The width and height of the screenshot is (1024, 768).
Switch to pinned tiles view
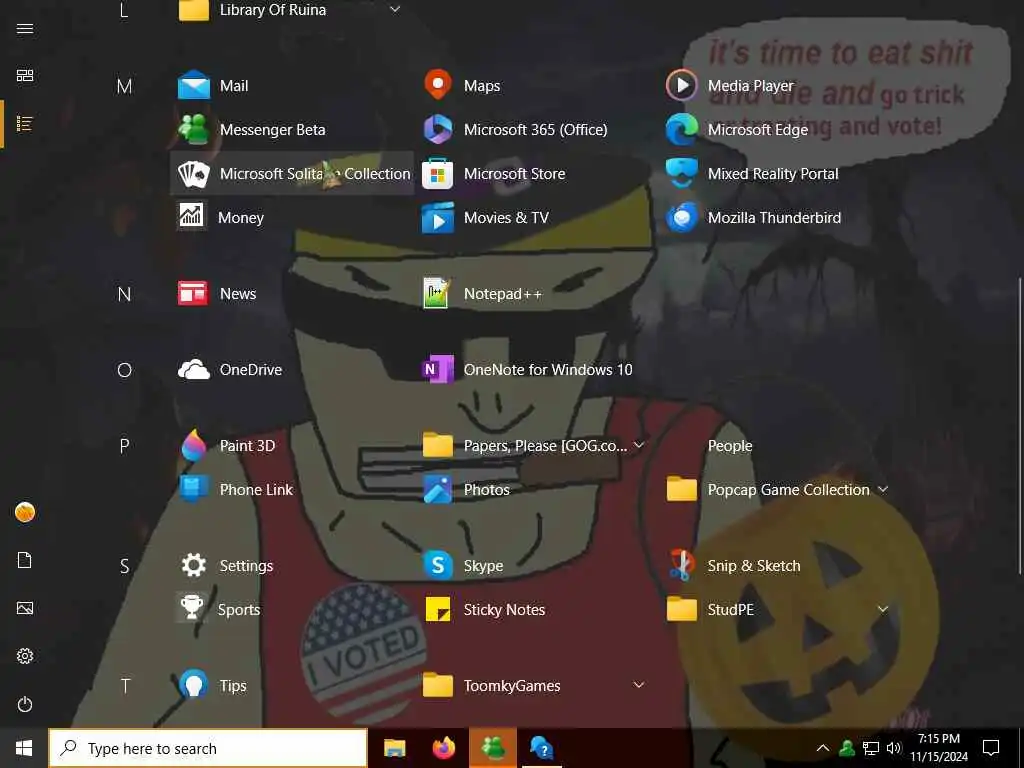[25, 75]
